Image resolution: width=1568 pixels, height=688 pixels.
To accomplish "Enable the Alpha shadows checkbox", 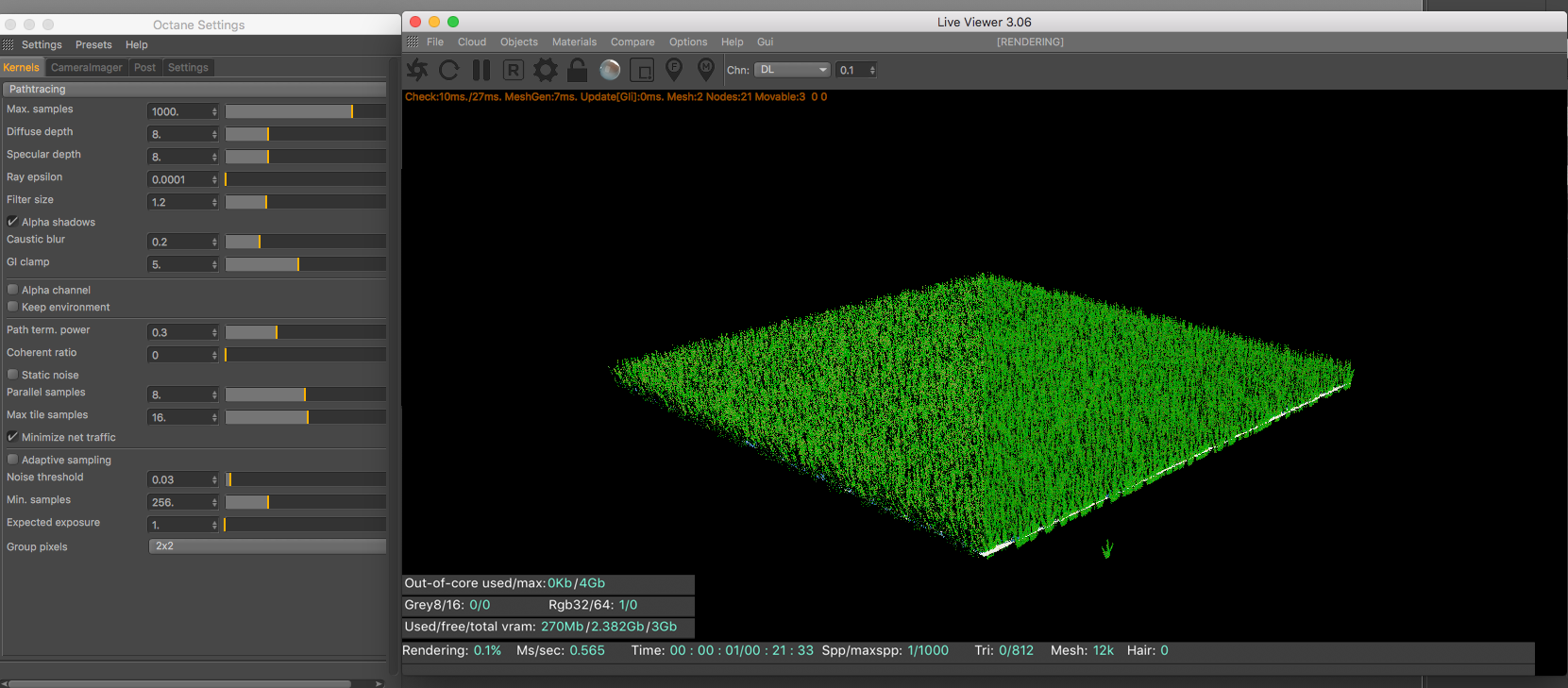I will (12, 222).
